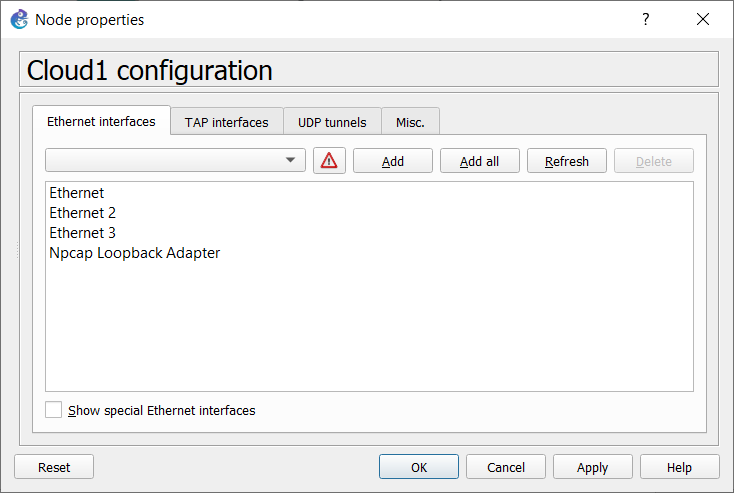Reset the Cloud1 configuration

click(54, 467)
